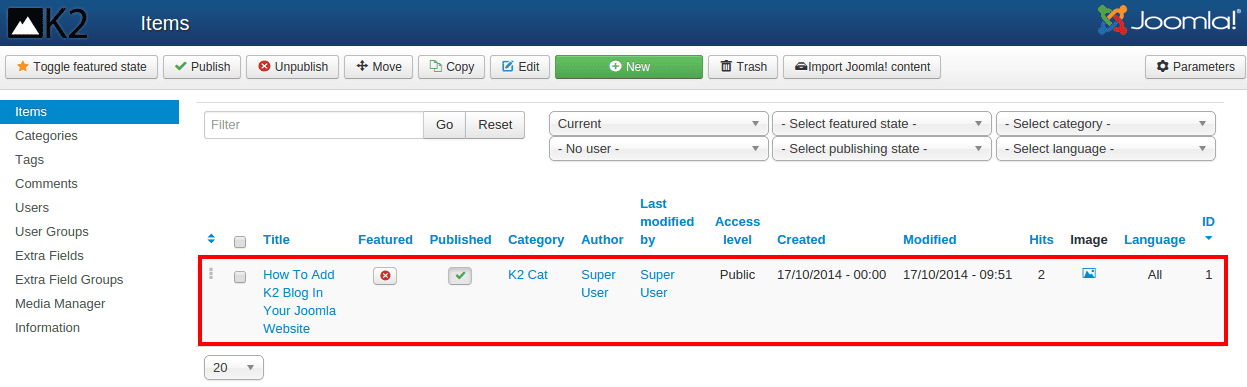Tick checkbox for How To Add K2 Blog row
This screenshot has width=1247, height=387.
(x=240, y=277)
